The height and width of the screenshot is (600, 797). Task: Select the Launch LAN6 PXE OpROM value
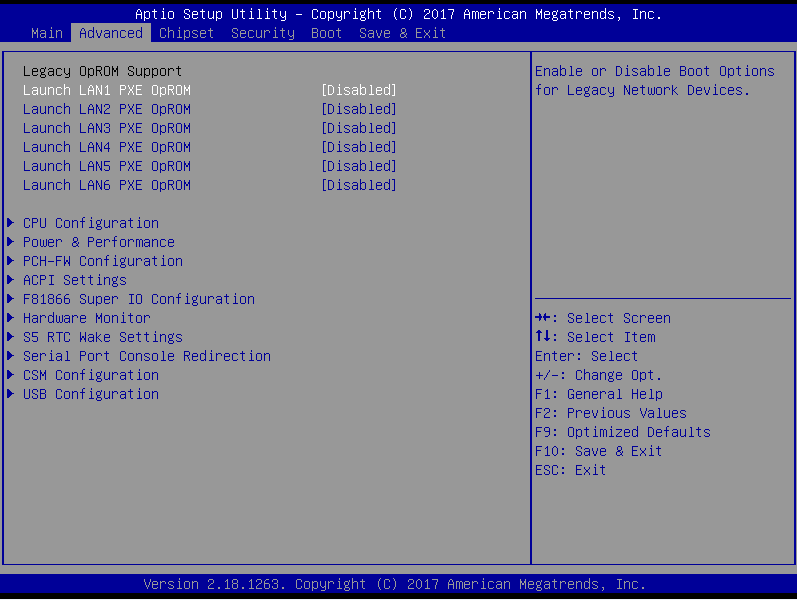pos(358,185)
